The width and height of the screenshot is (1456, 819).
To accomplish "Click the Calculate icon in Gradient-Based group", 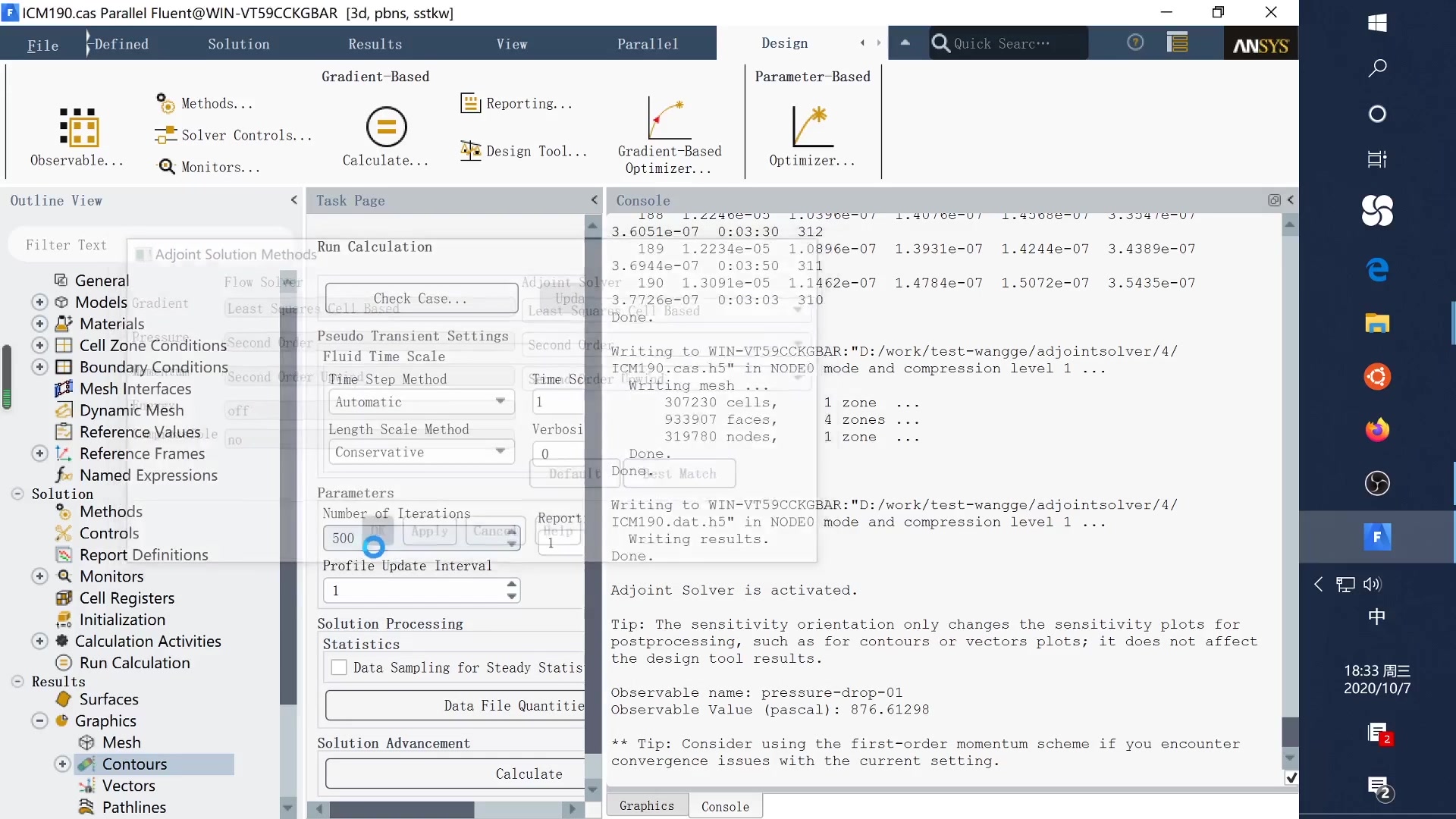I will click(x=386, y=127).
